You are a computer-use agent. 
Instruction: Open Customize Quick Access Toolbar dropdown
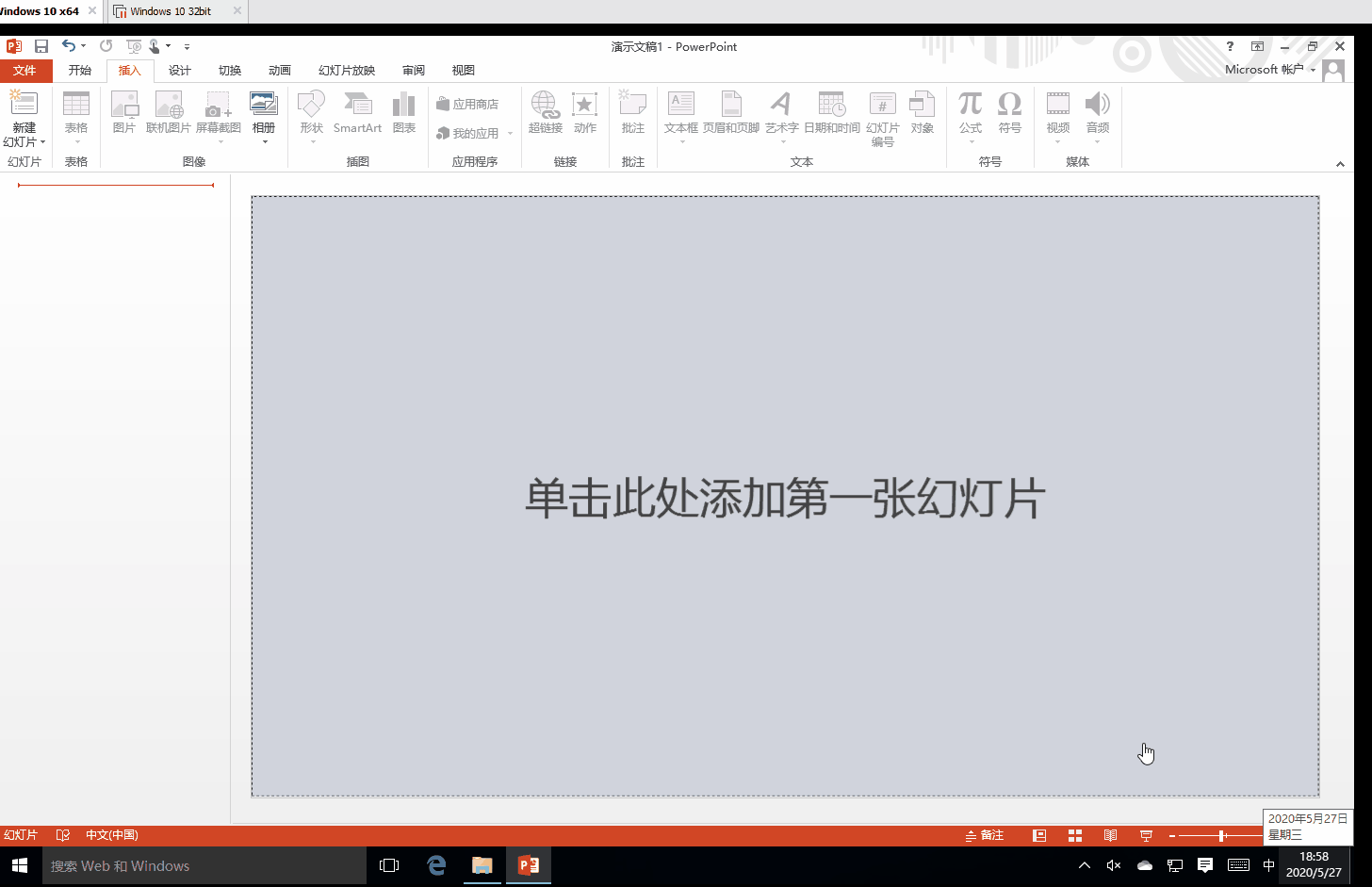pos(187,46)
